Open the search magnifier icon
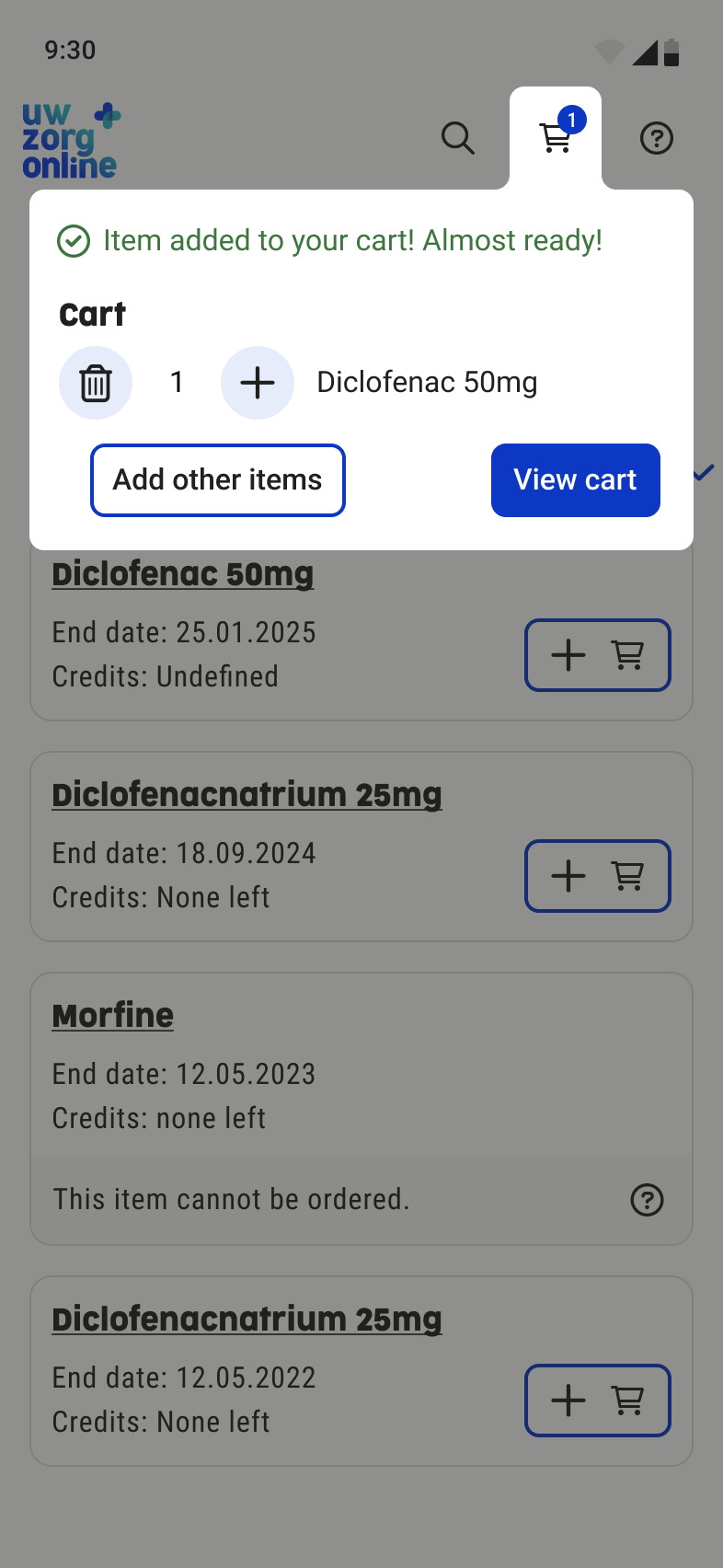Screen dimensions: 723x1568 (x=457, y=138)
